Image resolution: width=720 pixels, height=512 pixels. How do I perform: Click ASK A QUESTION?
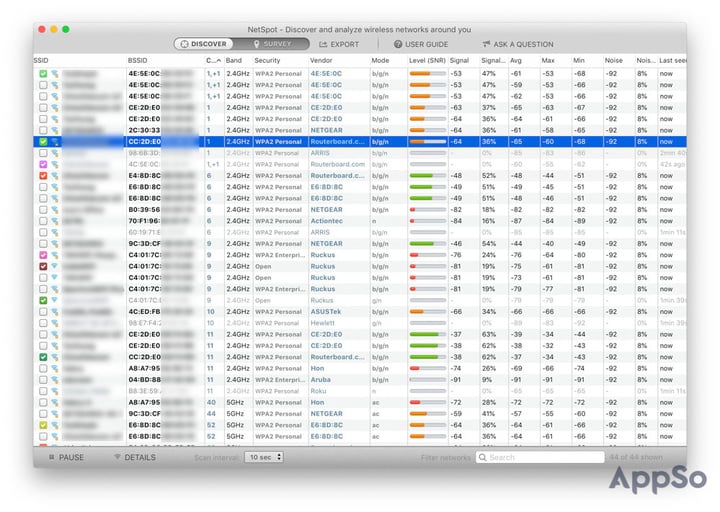pos(518,44)
